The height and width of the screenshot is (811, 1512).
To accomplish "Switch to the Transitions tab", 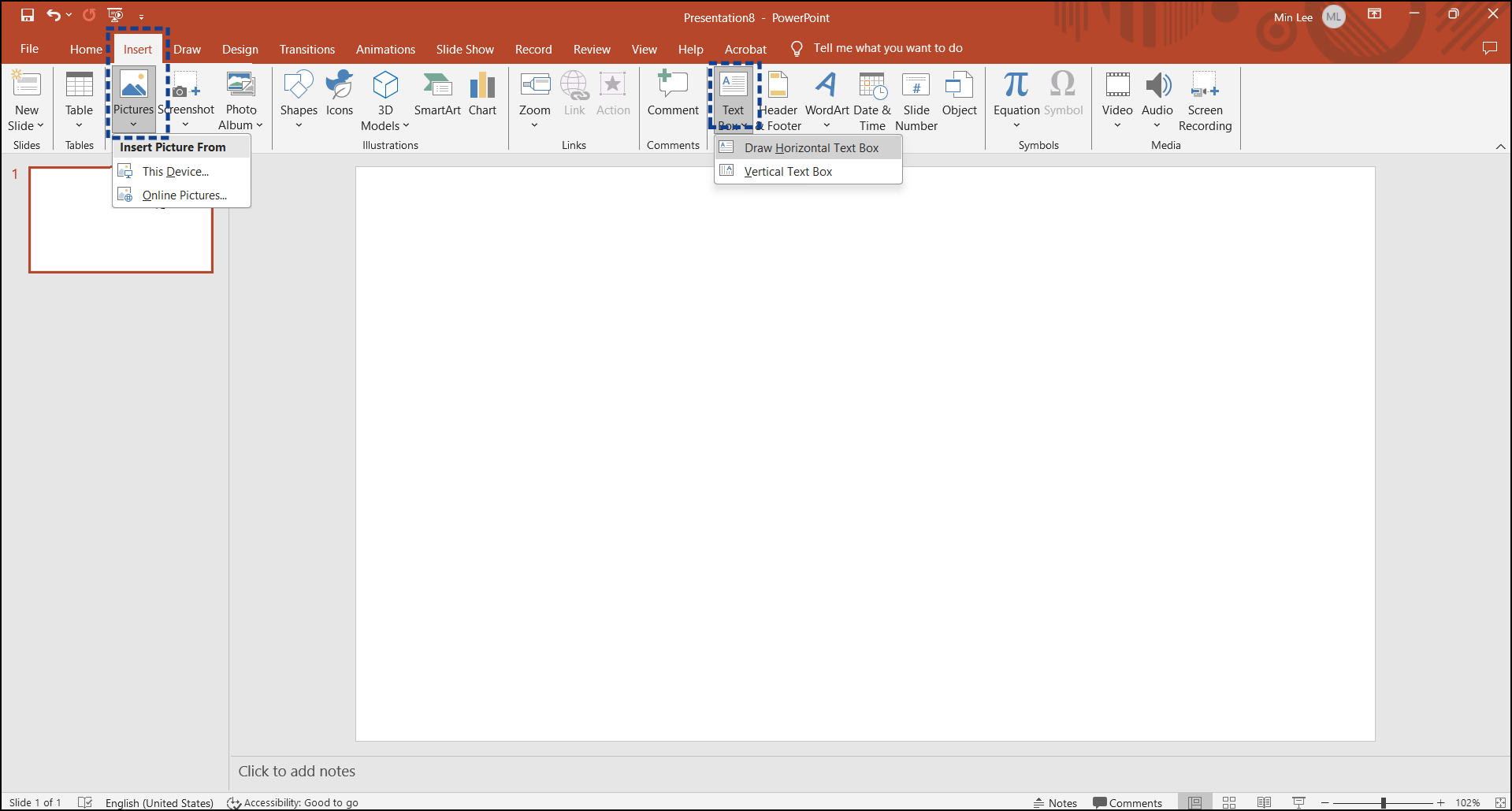I will 307,49.
